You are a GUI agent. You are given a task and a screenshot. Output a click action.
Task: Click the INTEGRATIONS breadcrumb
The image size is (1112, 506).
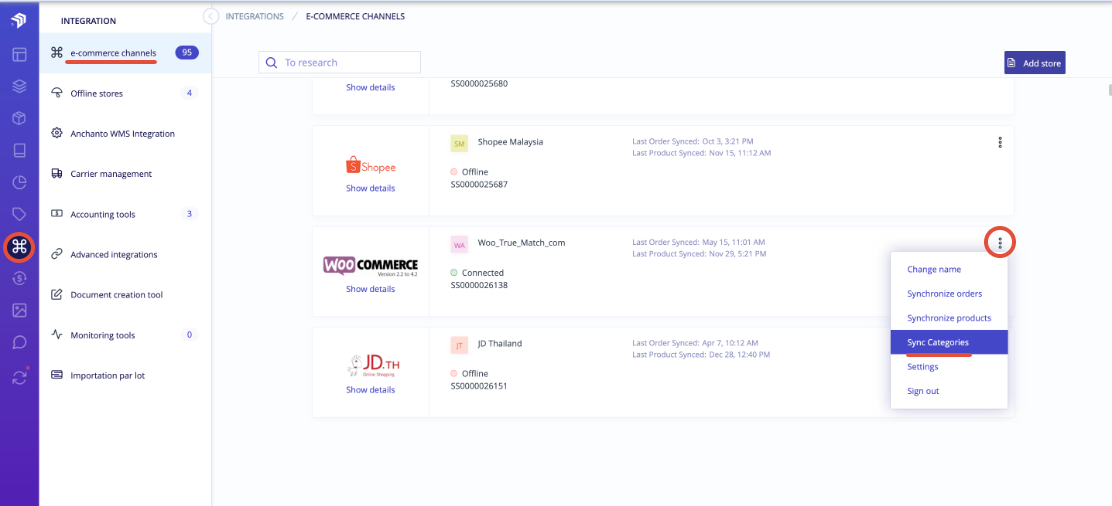255,16
